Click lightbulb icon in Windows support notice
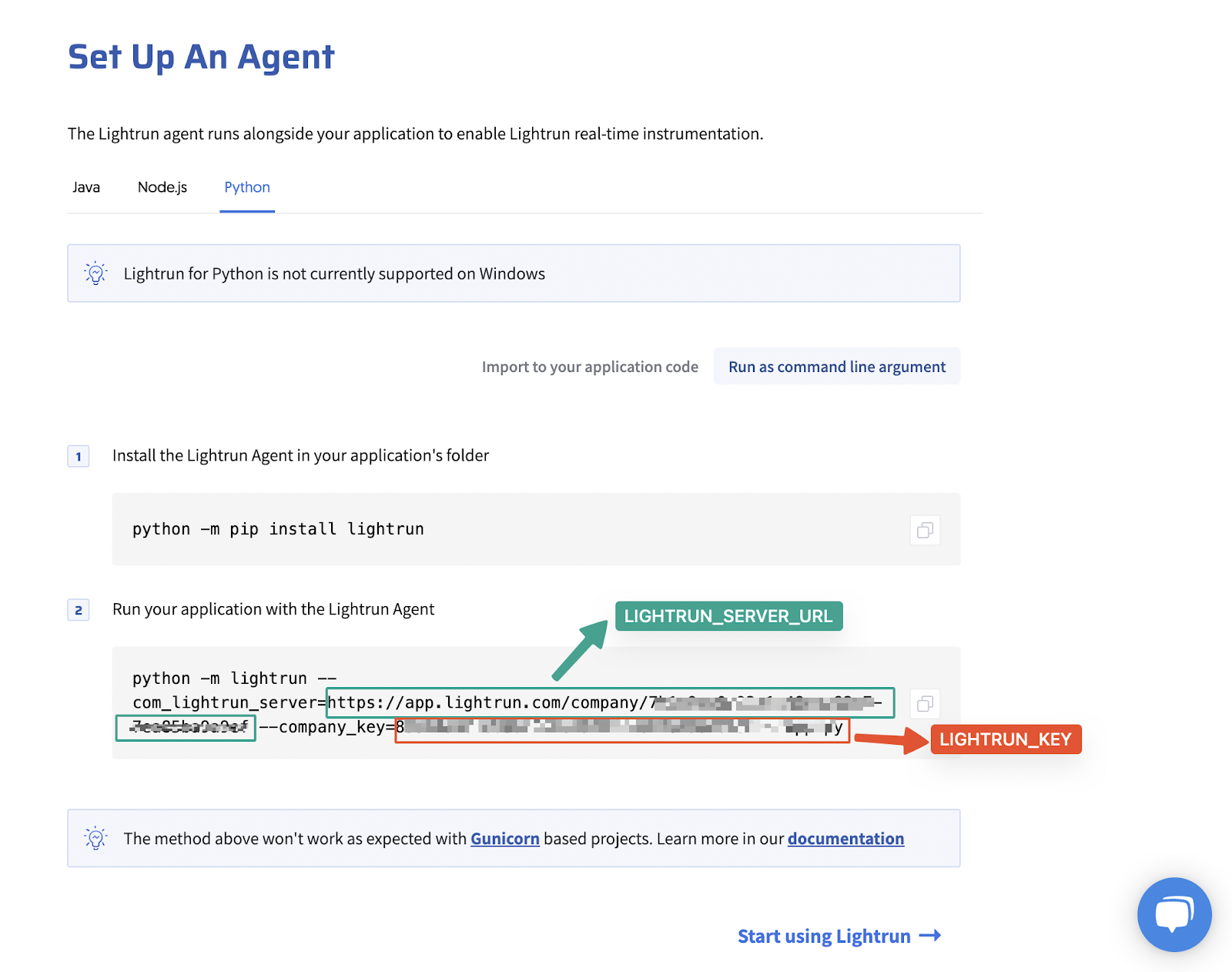Viewport: 1232px width, 972px height. (95, 273)
